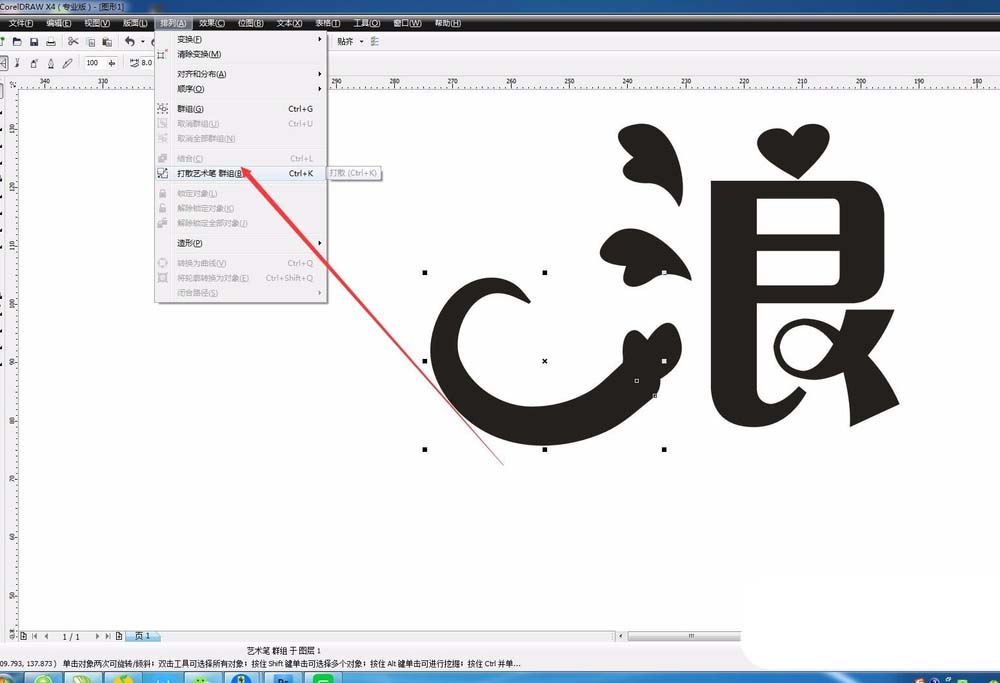This screenshot has width=1000, height=683.
Task: Close the open 排列(A) menu
Action: click(173, 23)
